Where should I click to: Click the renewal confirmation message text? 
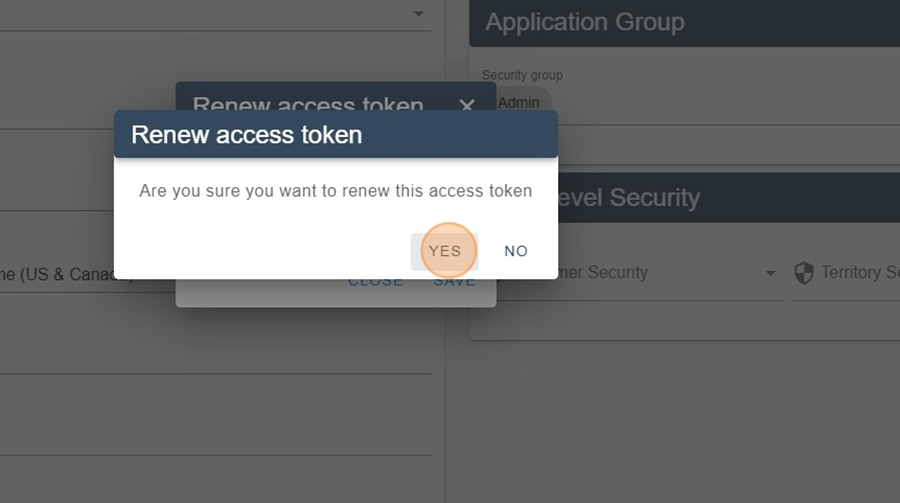pos(335,191)
